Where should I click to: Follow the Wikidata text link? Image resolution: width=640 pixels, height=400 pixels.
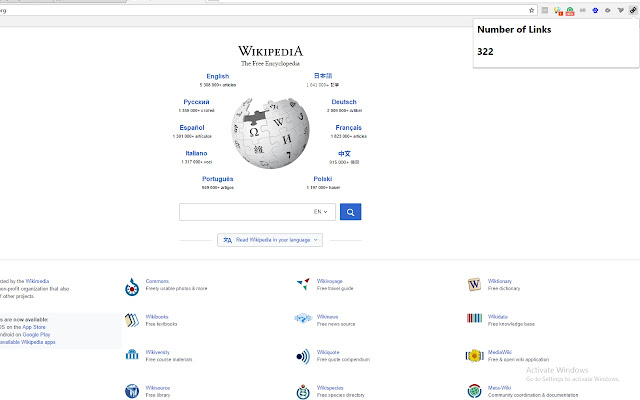pos(498,317)
